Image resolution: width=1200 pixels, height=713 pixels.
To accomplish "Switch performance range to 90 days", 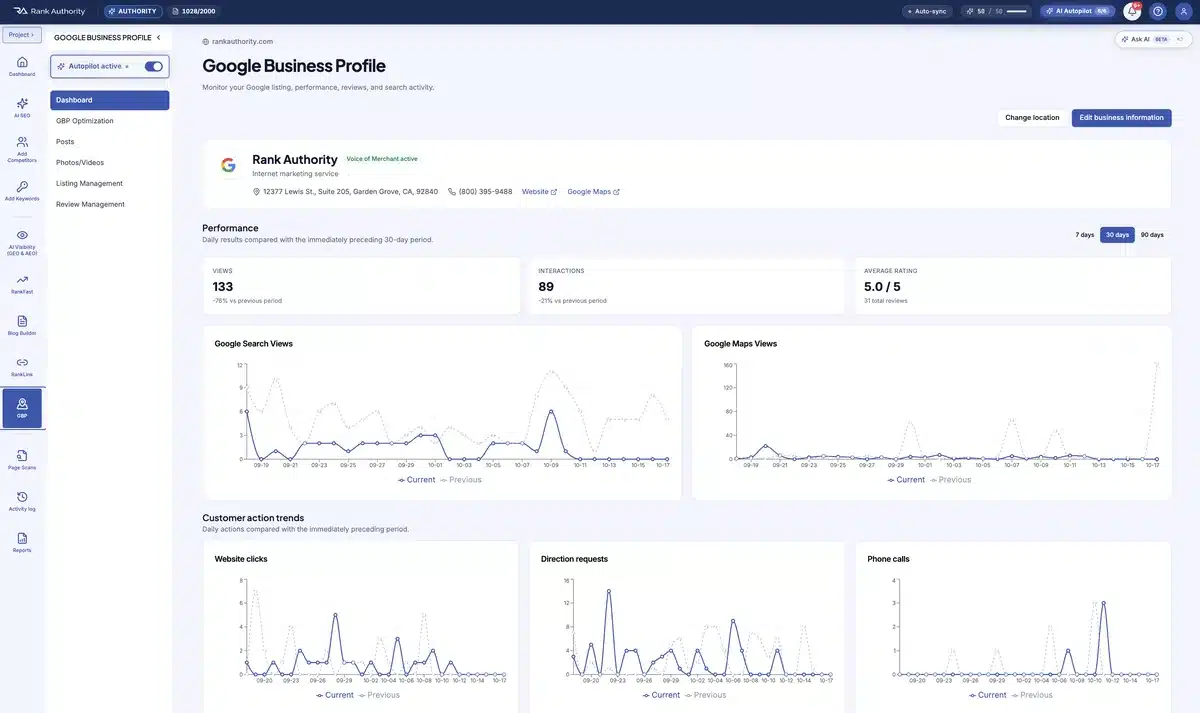I will click(x=1152, y=235).
